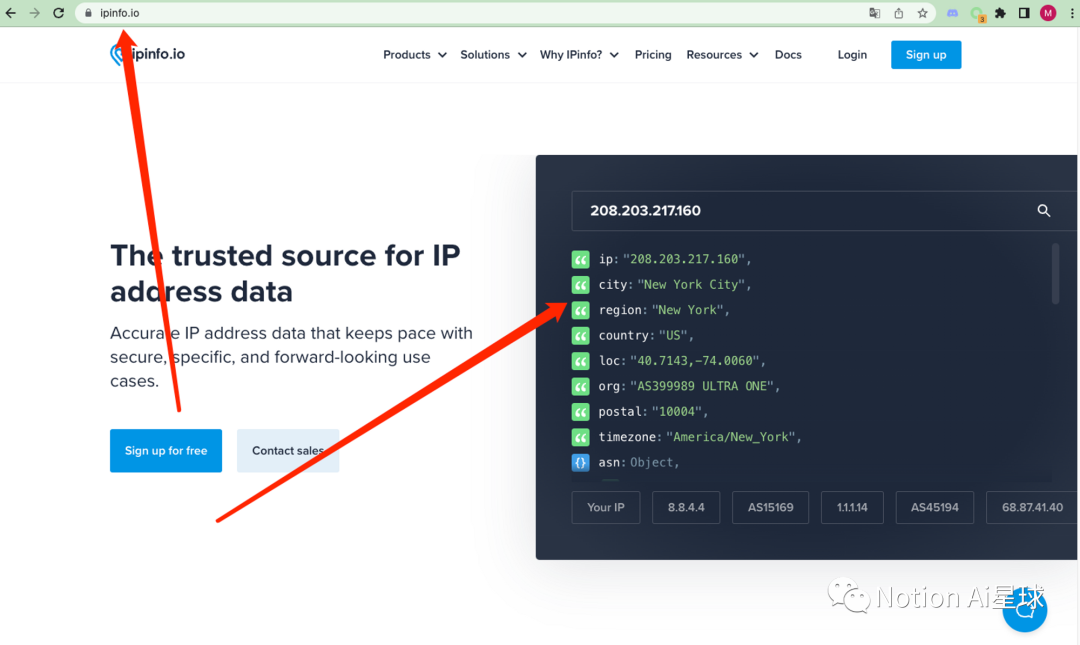1080x645 pixels.
Task: Go to the Pricing page
Action: coord(653,55)
